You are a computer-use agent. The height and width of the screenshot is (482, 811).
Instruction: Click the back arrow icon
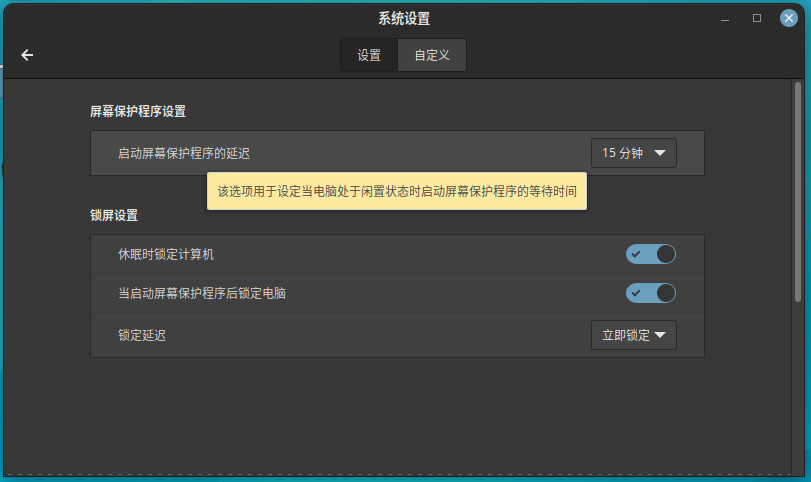tap(27, 55)
